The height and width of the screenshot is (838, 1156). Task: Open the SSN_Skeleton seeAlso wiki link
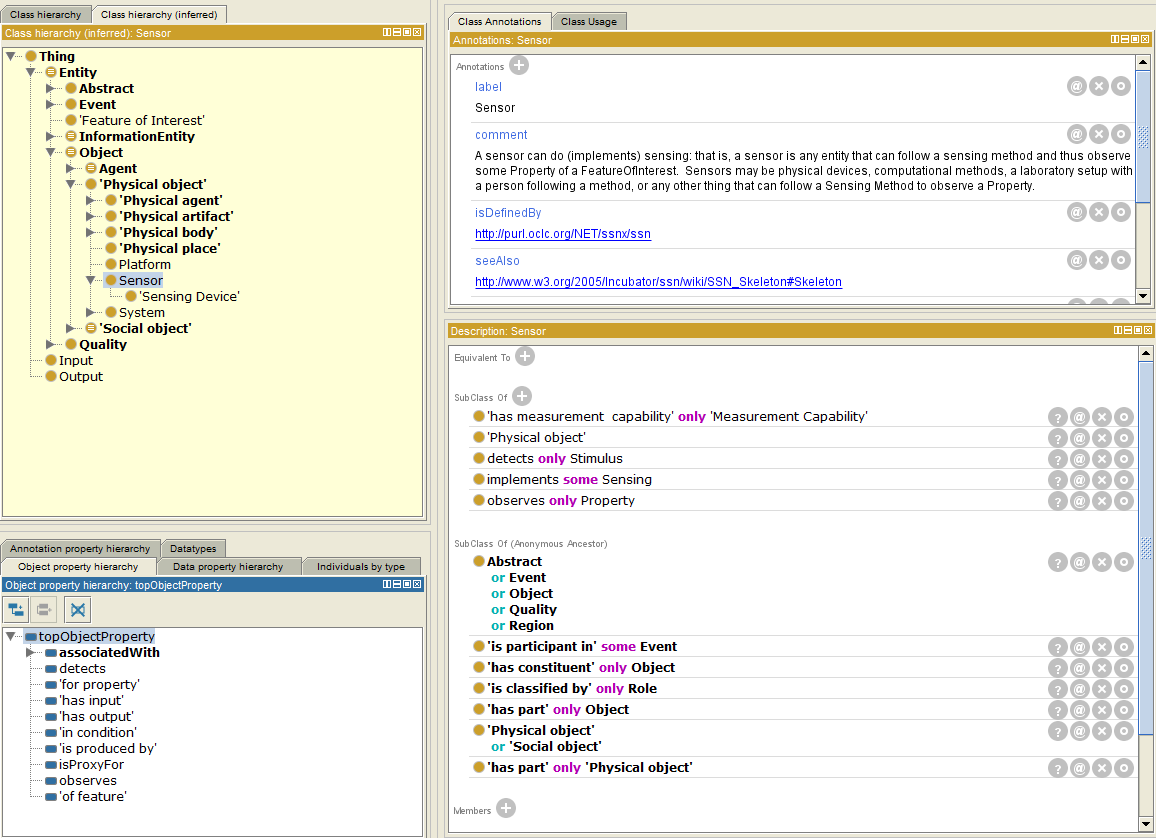658,282
